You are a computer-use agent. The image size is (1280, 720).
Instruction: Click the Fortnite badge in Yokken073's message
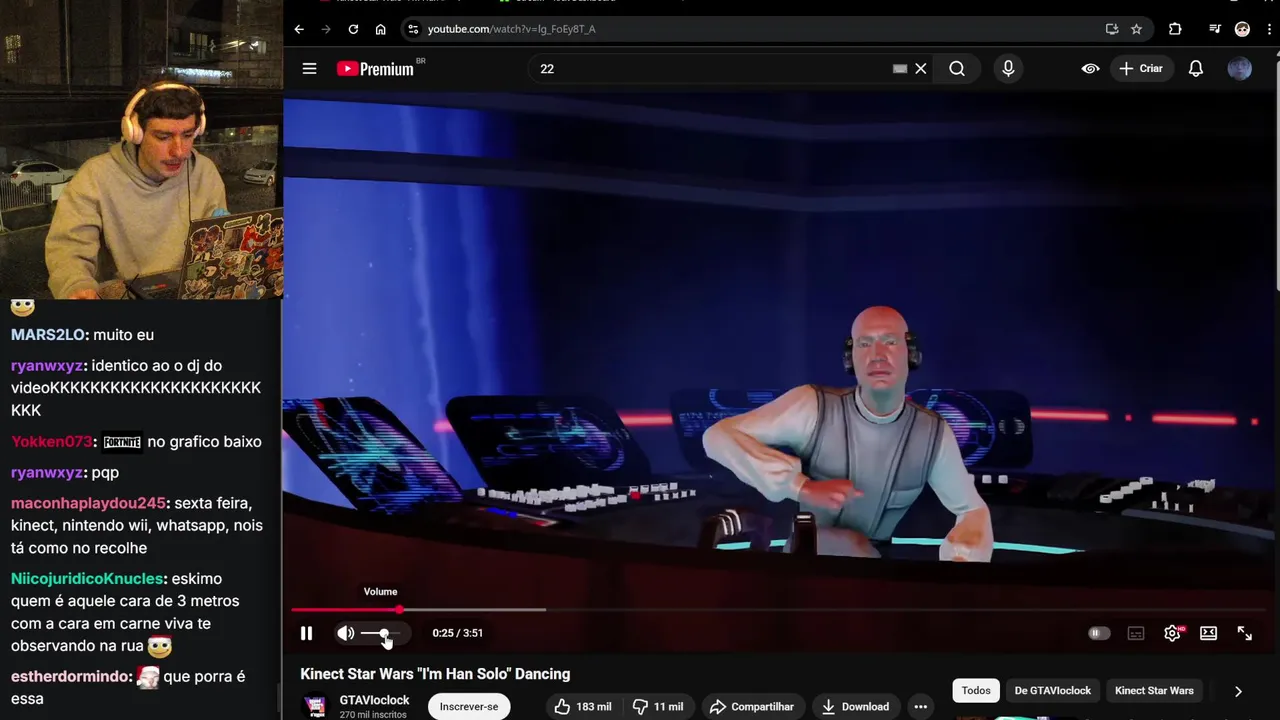point(122,442)
